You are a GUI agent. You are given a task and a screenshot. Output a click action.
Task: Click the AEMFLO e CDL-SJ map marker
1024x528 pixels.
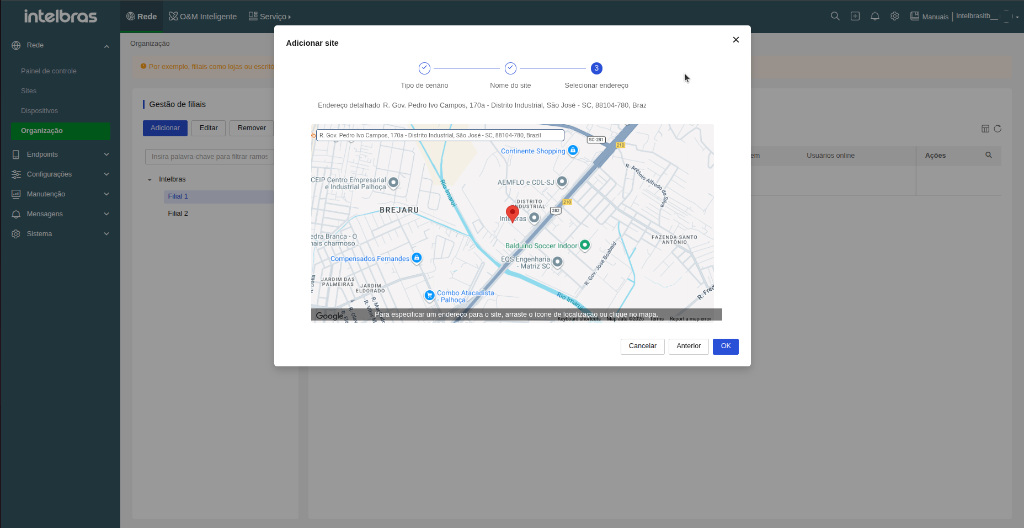(x=561, y=182)
